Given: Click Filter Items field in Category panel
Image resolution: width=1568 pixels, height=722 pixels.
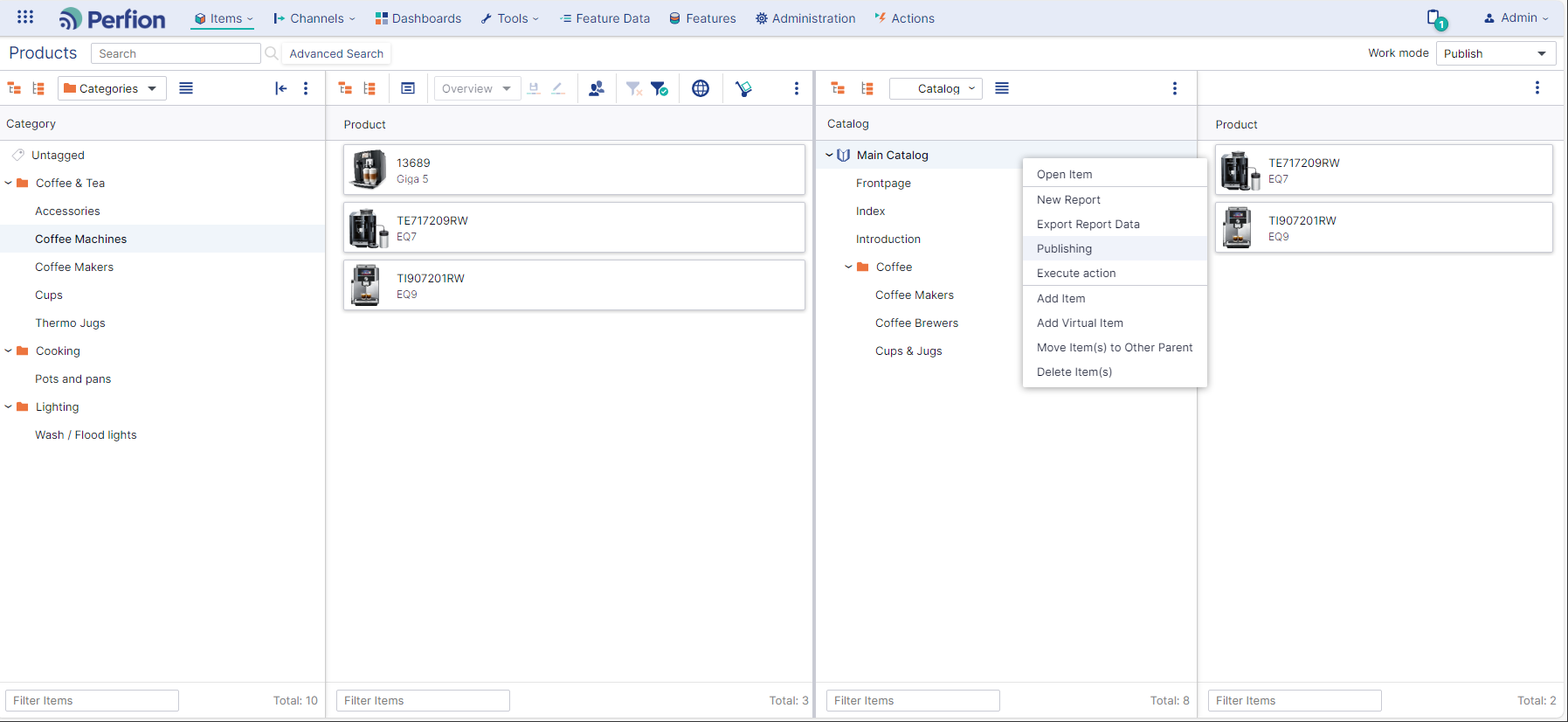Looking at the screenshot, I should tap(92, 700).
